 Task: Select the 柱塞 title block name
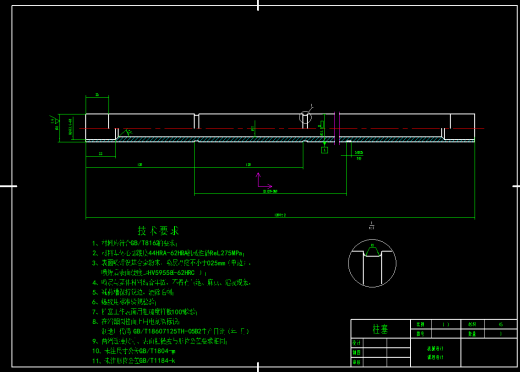tap(380, 329)
